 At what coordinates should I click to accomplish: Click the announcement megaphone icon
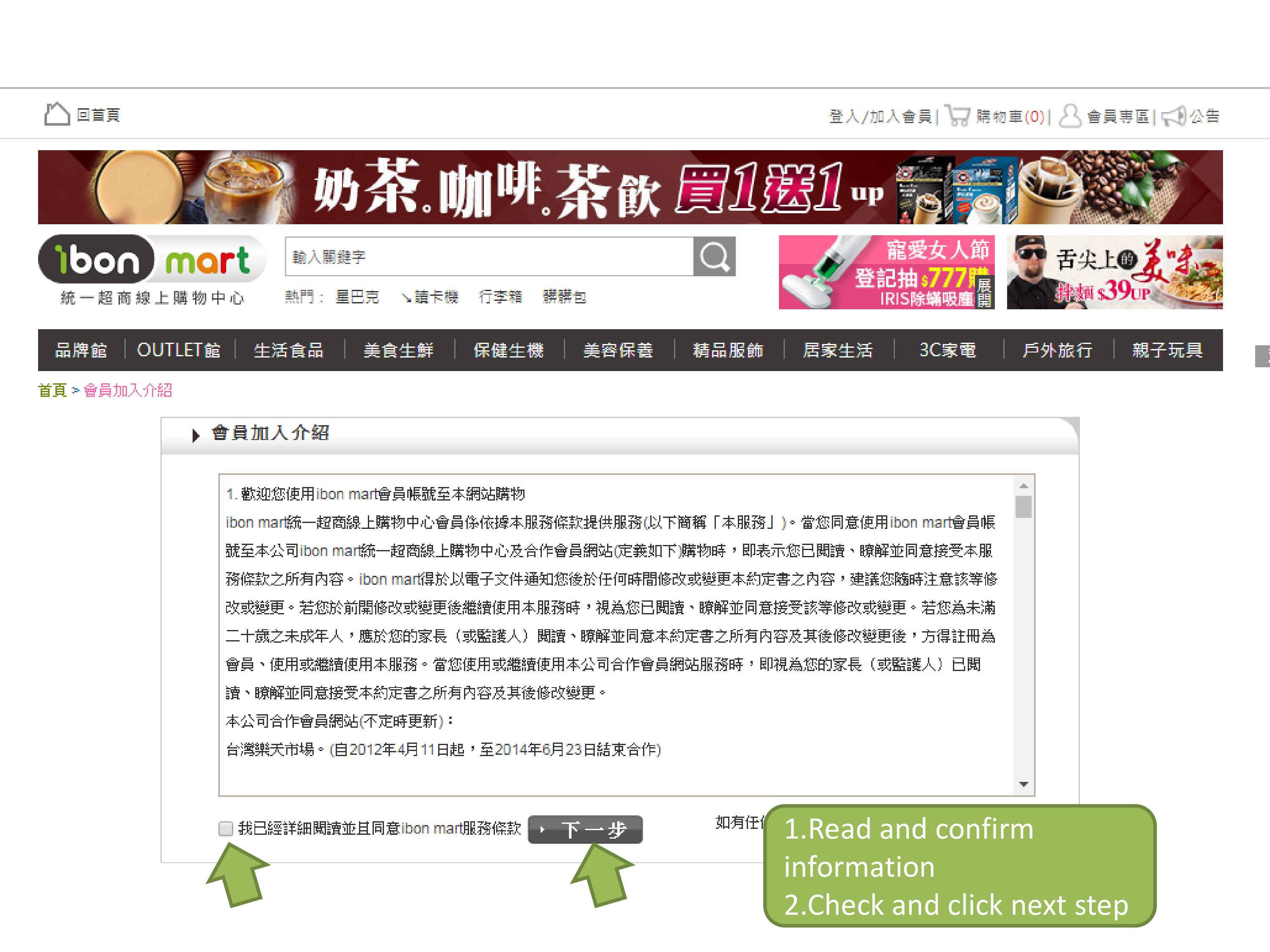click(x=1173, y=116)
